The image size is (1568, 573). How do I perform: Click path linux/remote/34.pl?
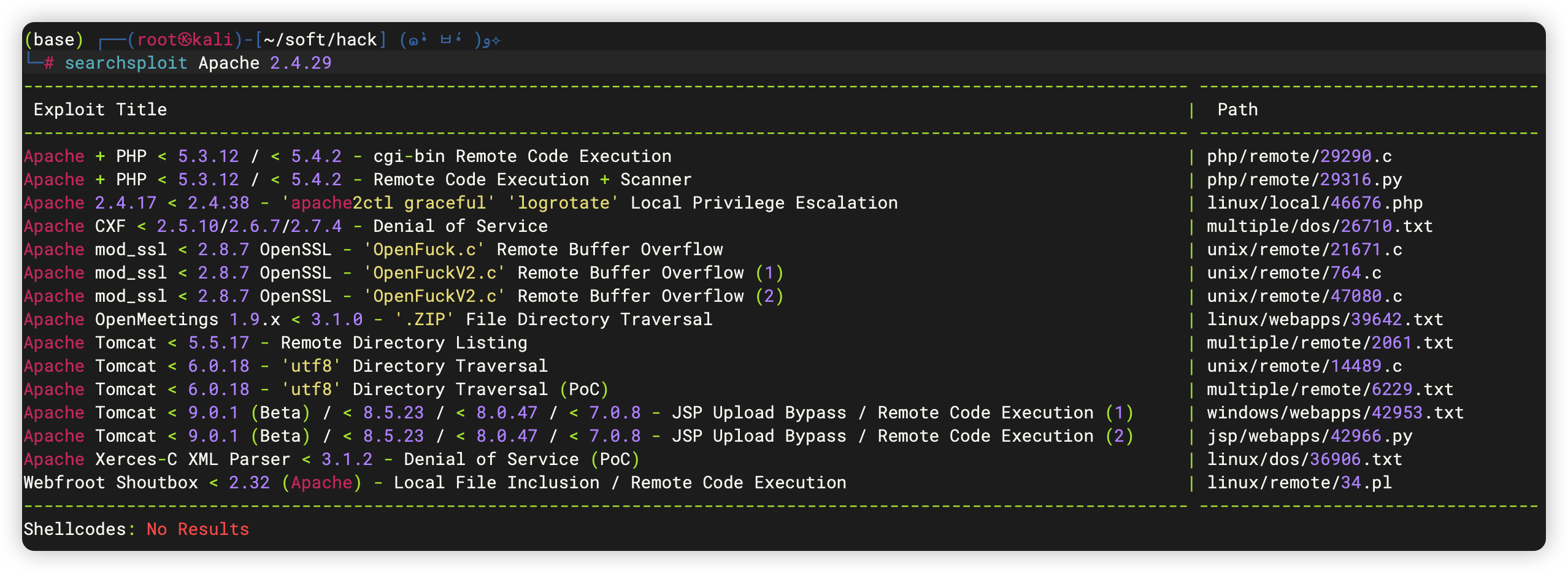[1299, 483]
